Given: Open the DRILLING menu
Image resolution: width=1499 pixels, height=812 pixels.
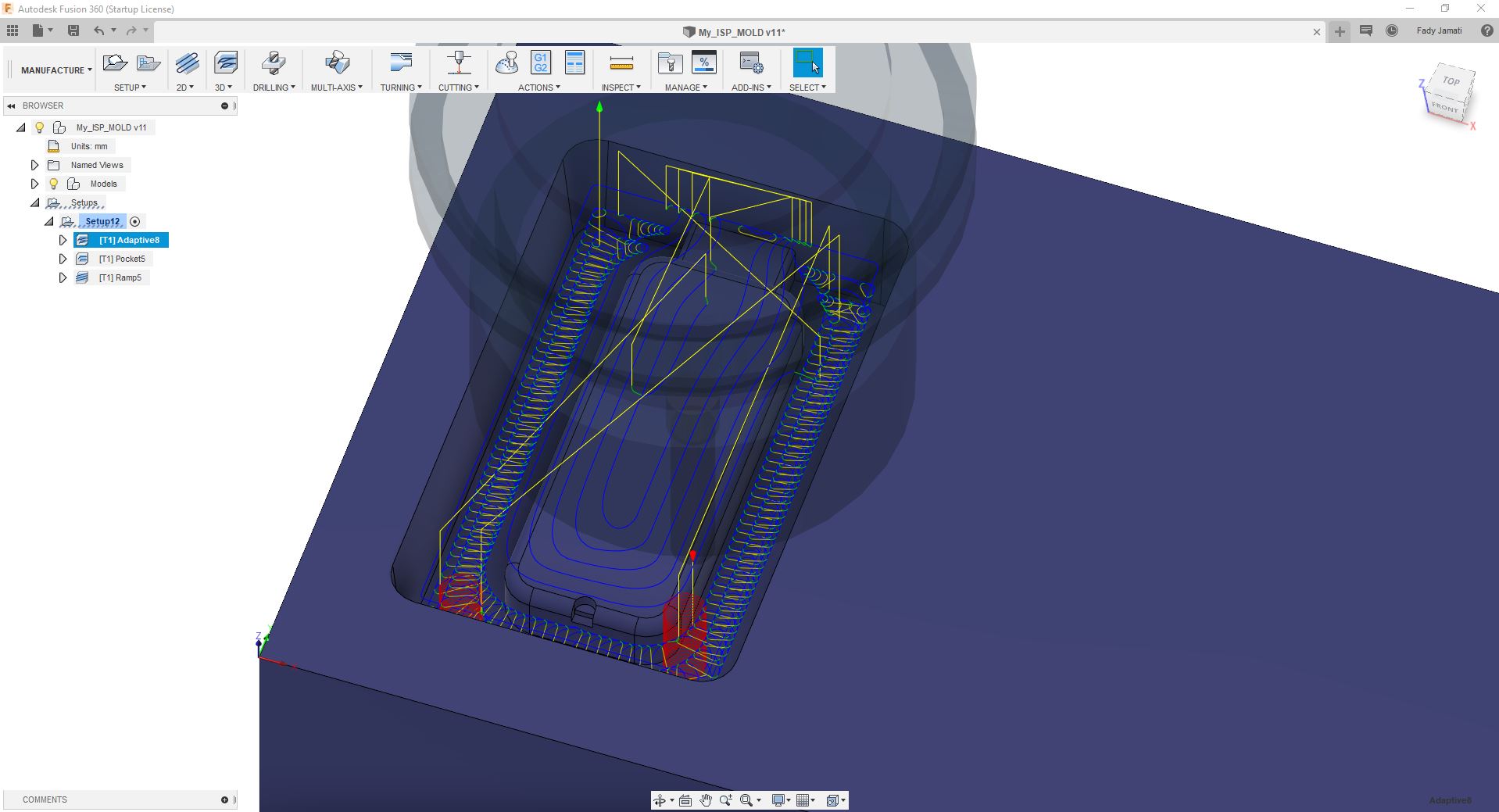Looking at the screenshot, I should (274, 88).
